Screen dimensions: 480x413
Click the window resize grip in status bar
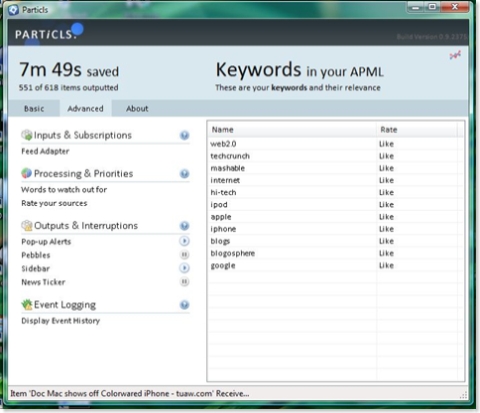(463, 395)
